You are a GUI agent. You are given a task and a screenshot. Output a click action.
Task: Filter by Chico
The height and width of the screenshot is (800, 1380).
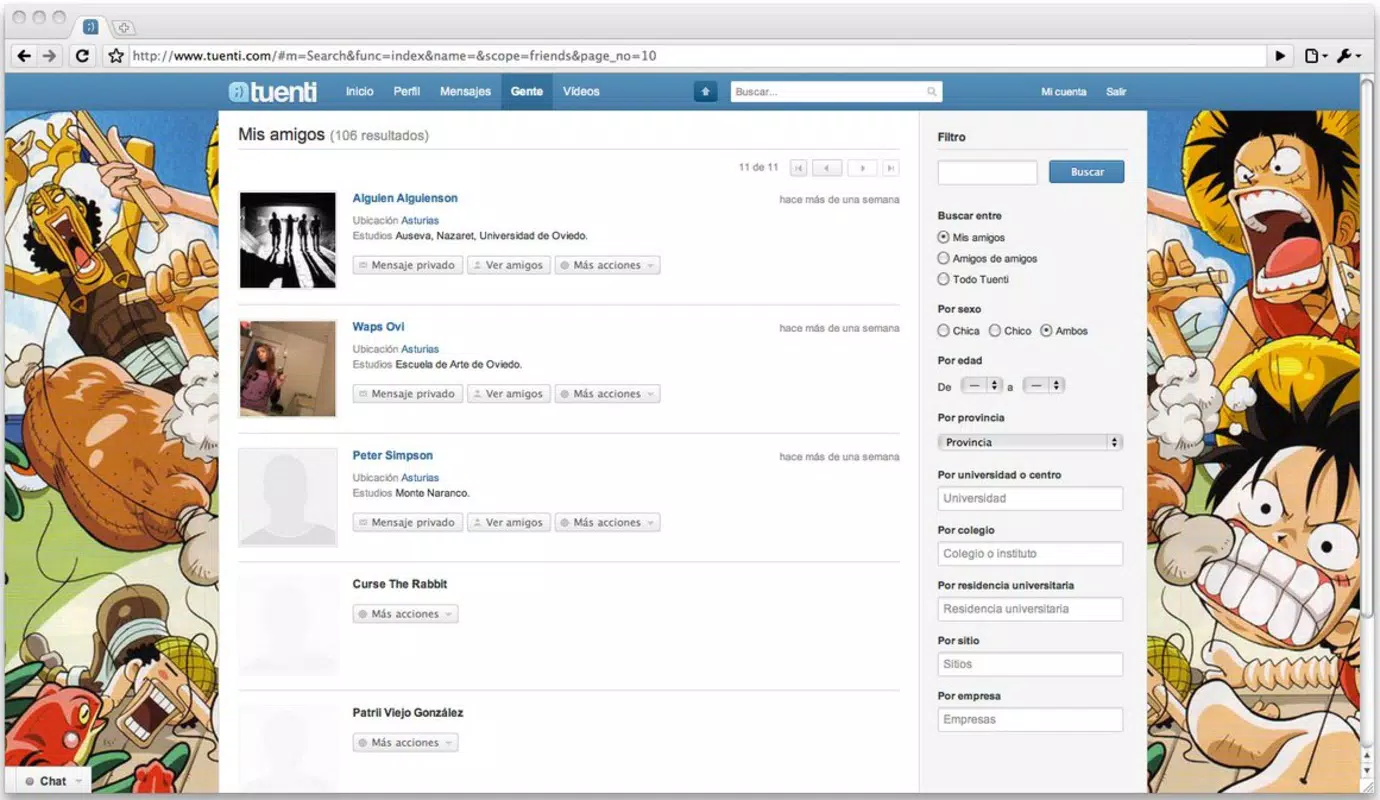[x=994, y=331]
